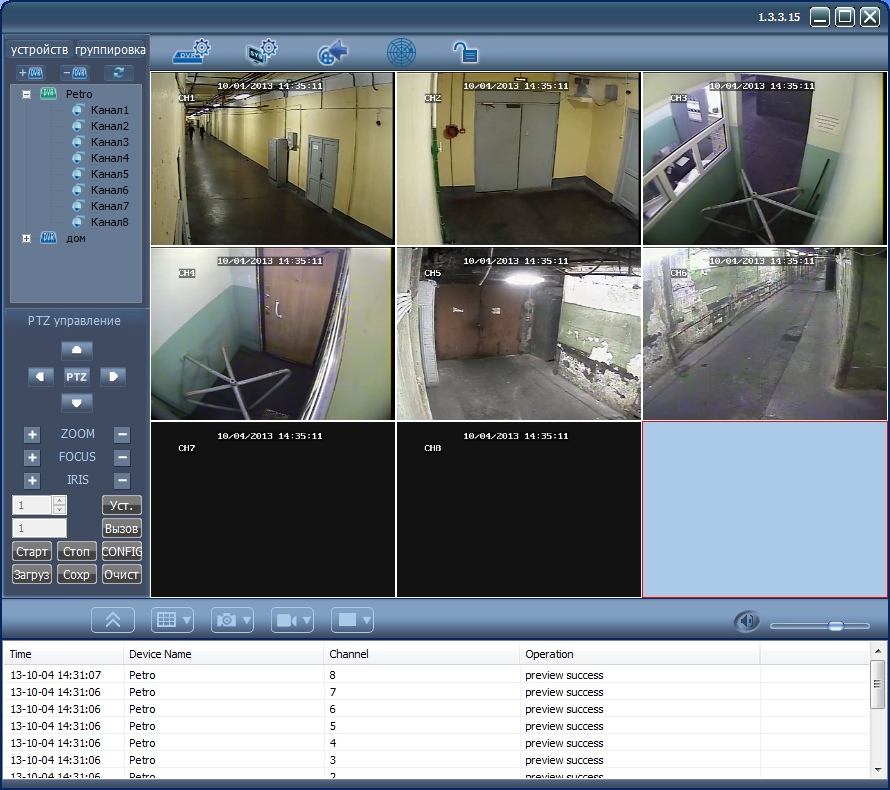Click the Загруз button
Screen dimensions: 890x790
coord(32,574)
